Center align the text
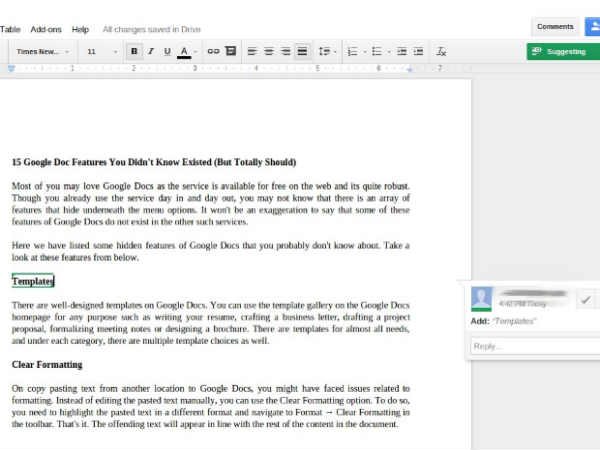This screenshot has height=450, width=600. pyautogui.click(x=269, y=51)
